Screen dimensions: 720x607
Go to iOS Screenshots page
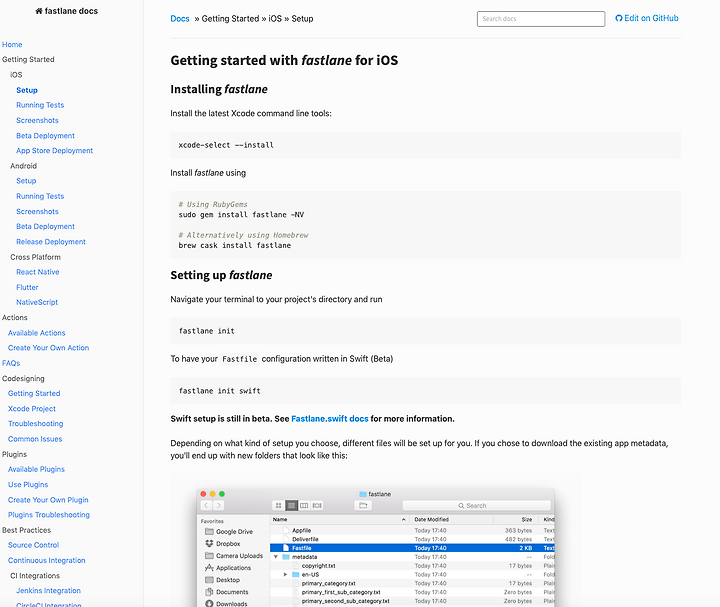click(x=37, y=120)
